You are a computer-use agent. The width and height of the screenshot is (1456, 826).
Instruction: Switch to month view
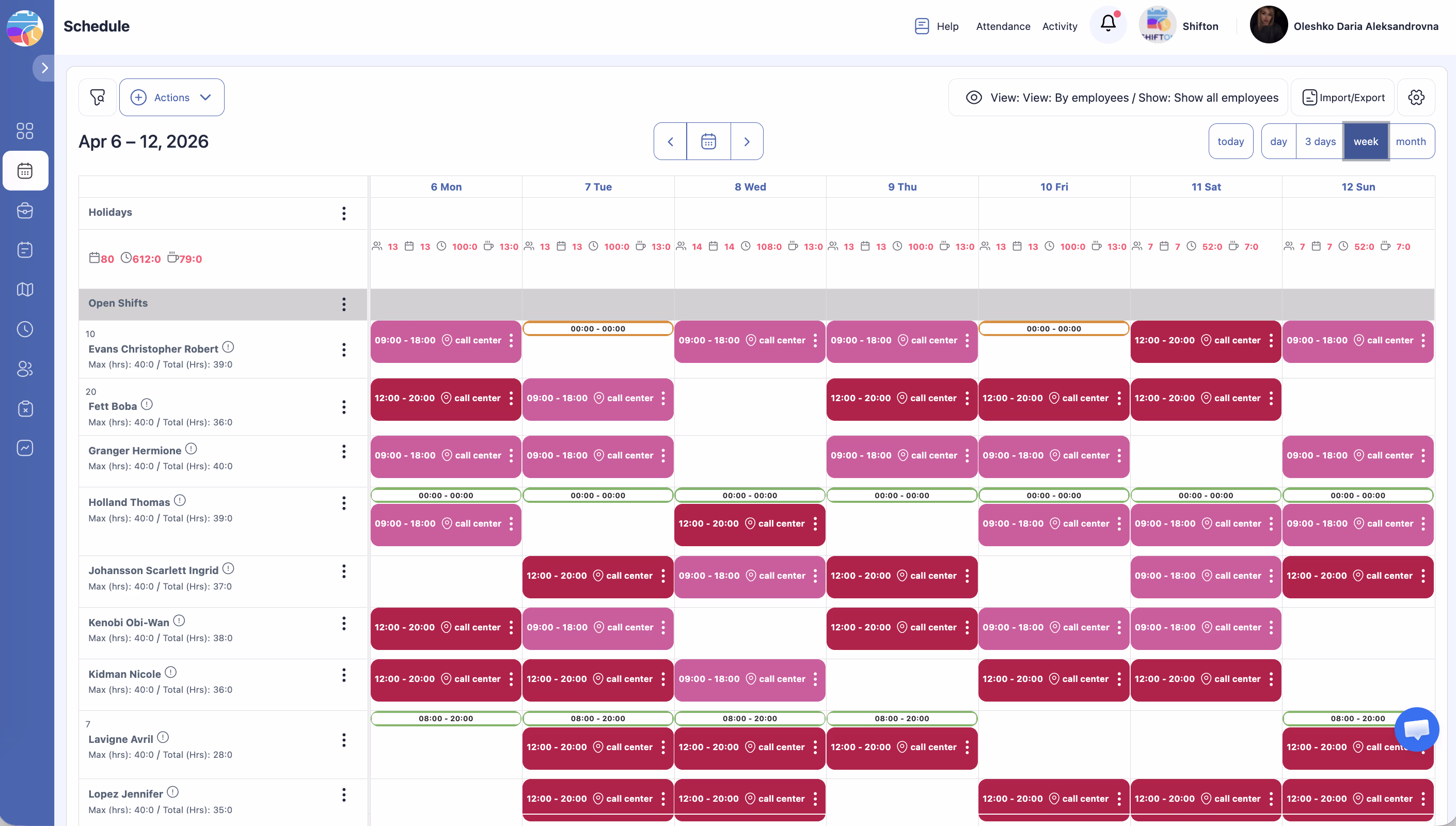pyautogui.click(x=1410, y=141)
